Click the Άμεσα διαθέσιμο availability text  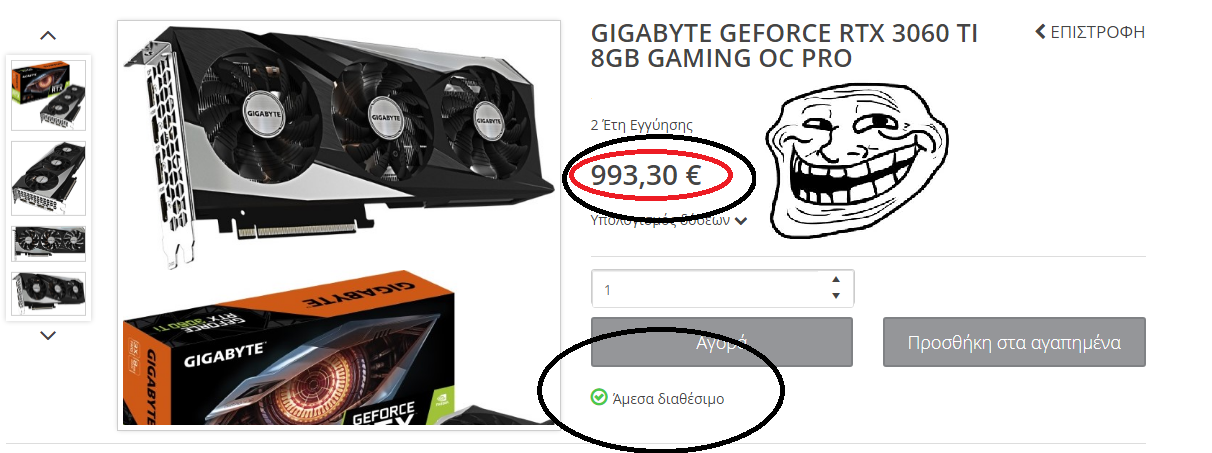tap(667, 399)
